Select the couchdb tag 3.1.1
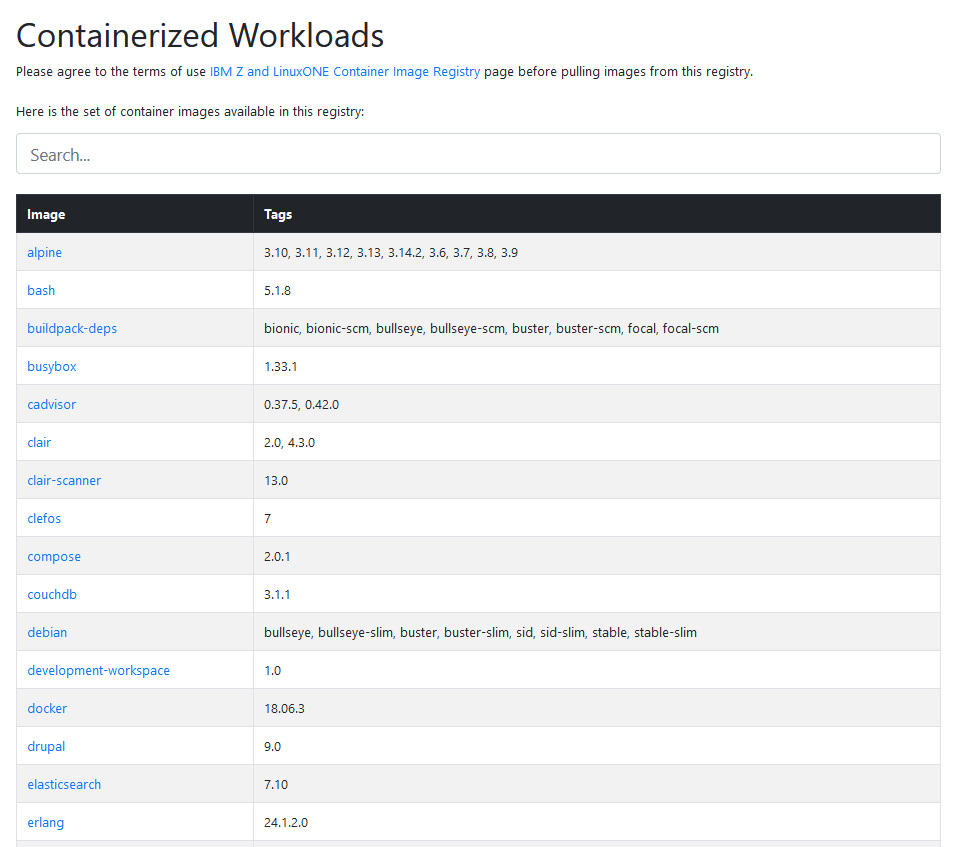The image size is (959, 847). 277,594
